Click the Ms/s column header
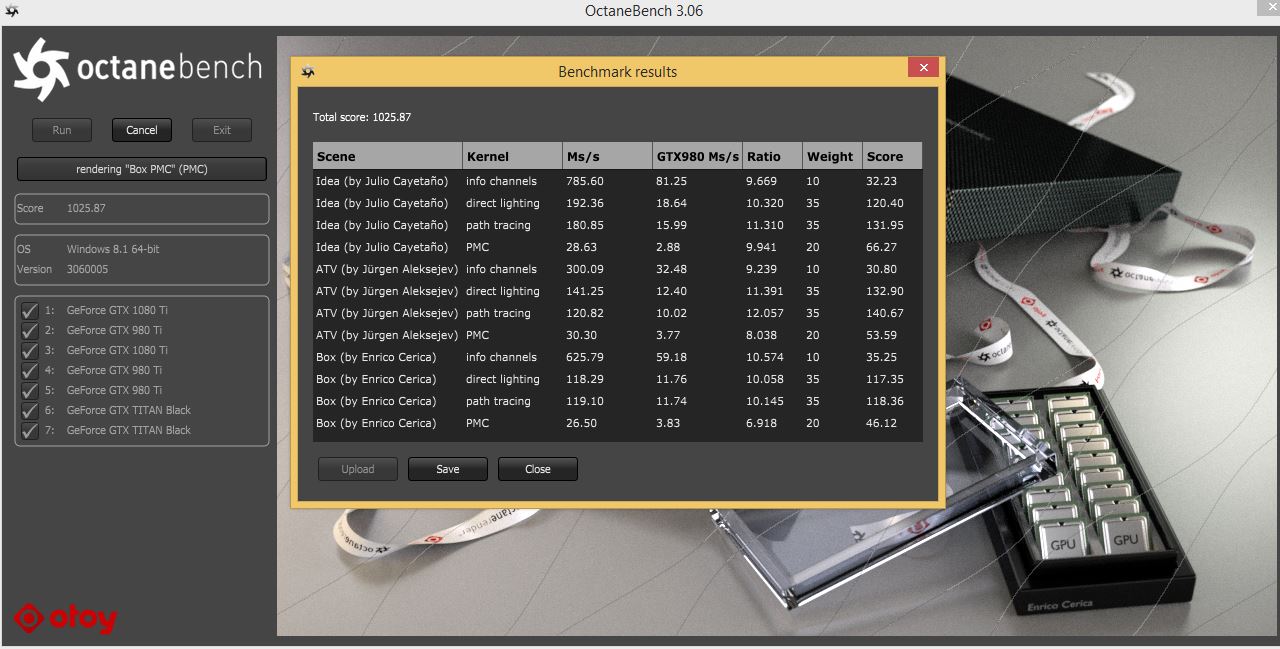Screen dimensions: 1280x649 [x=607, y=156]
